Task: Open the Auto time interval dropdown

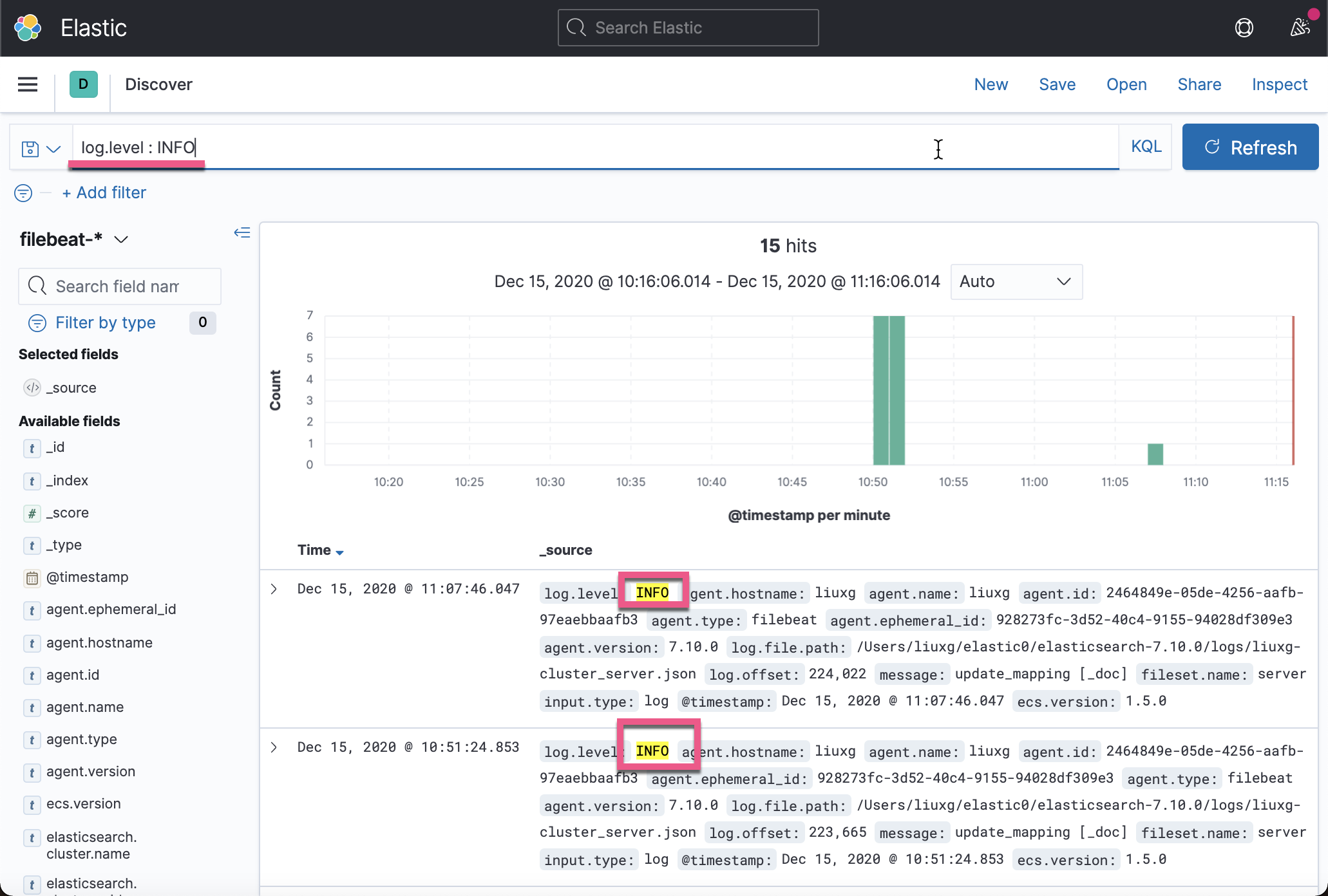Action: pos(1016,282)
